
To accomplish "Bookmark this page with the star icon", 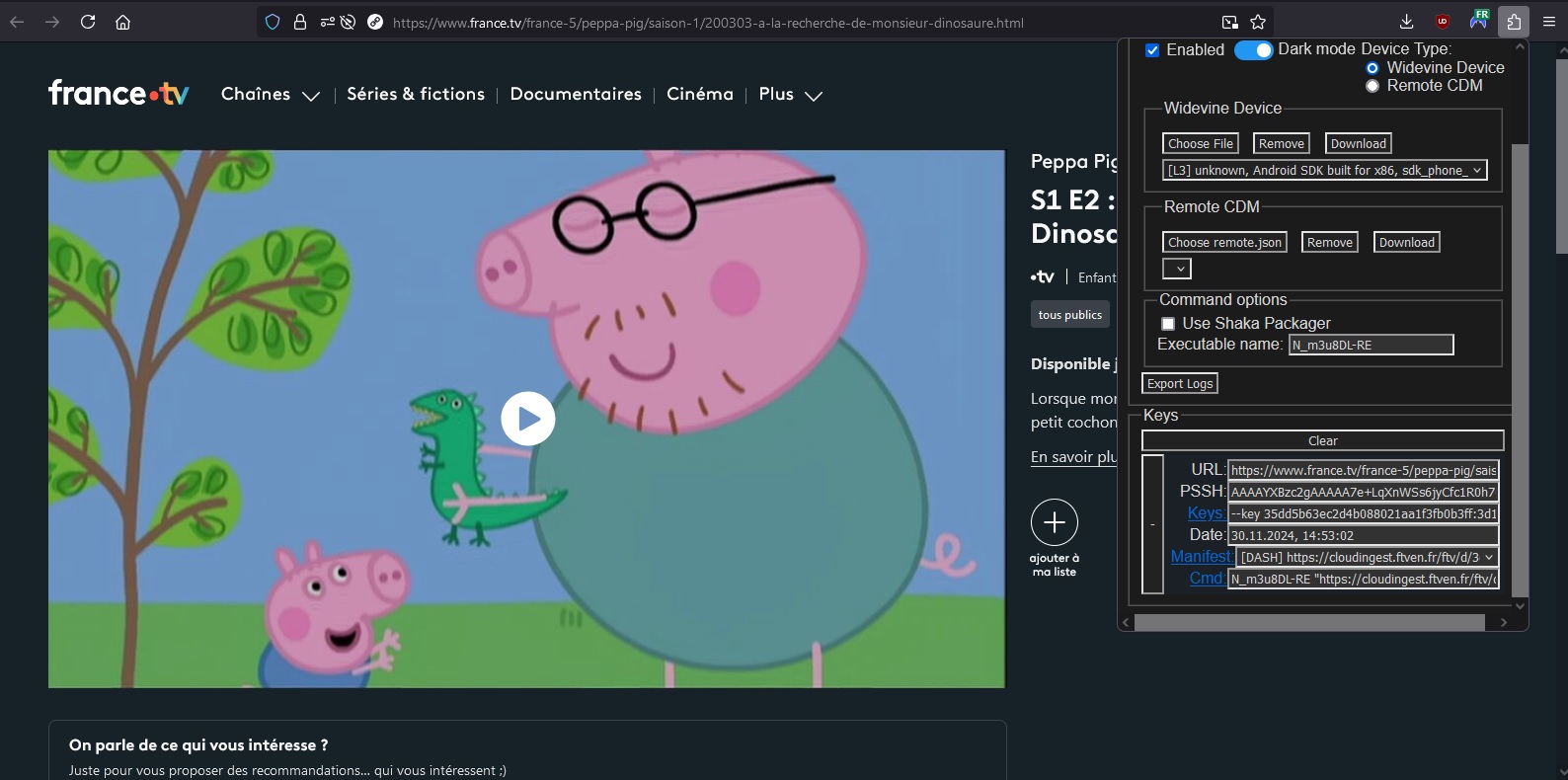I will (x=1258, y=22).
